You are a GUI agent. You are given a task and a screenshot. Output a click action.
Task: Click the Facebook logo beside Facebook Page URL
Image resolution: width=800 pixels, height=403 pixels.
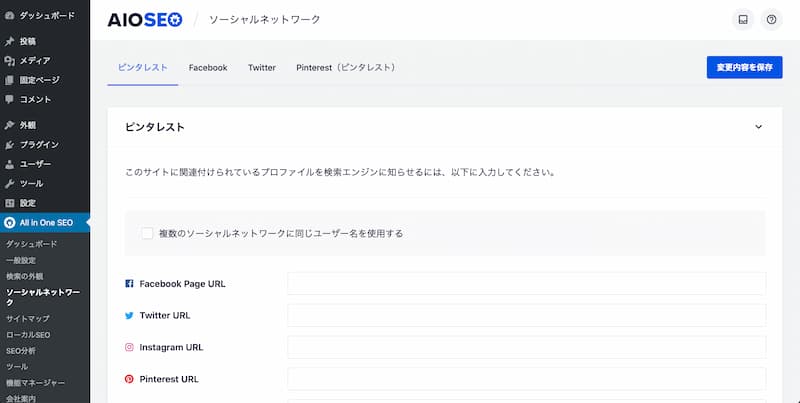pos(129,284)
